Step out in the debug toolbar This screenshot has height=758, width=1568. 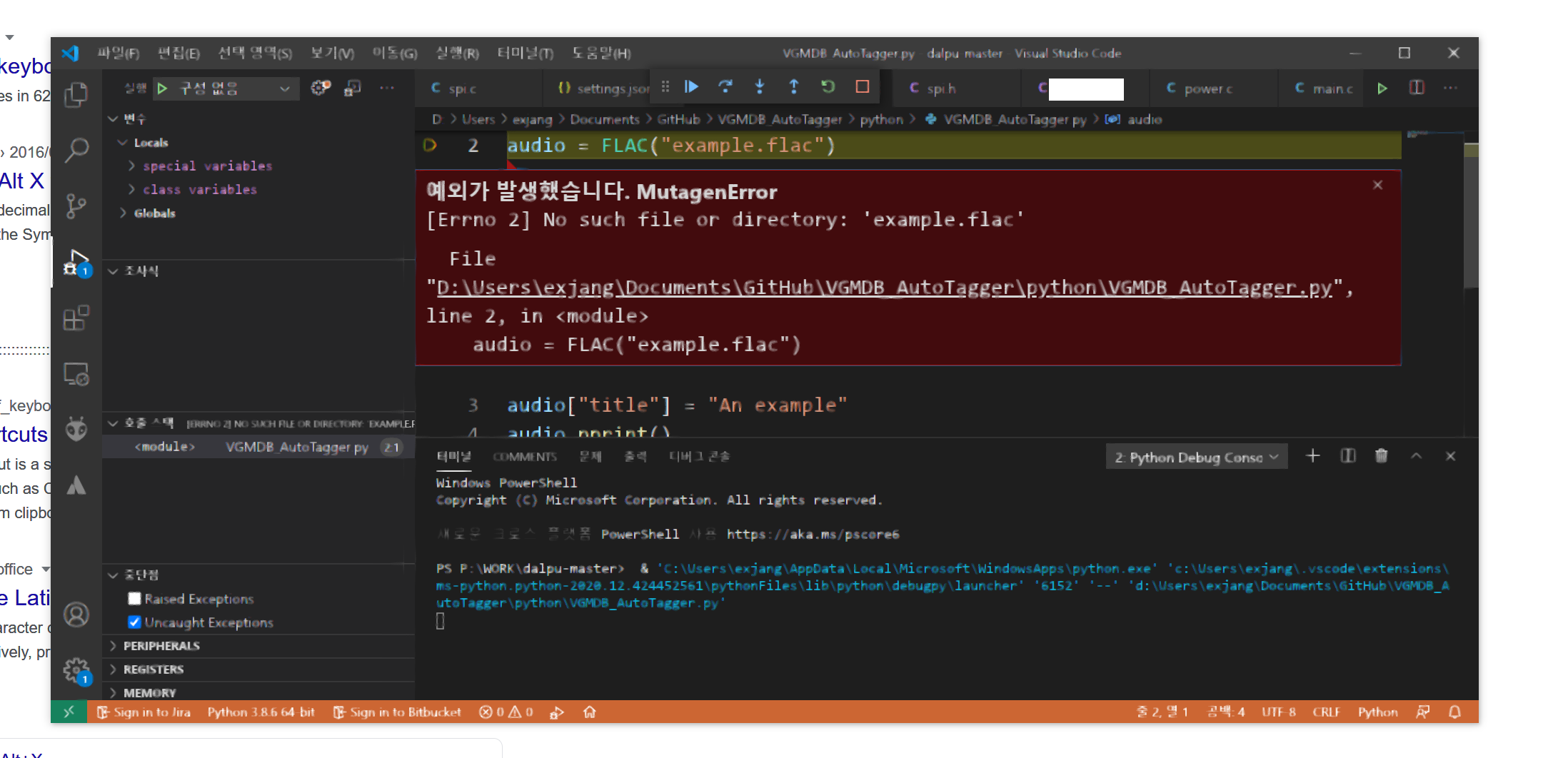pyautogui.click(x=794, y=87)
